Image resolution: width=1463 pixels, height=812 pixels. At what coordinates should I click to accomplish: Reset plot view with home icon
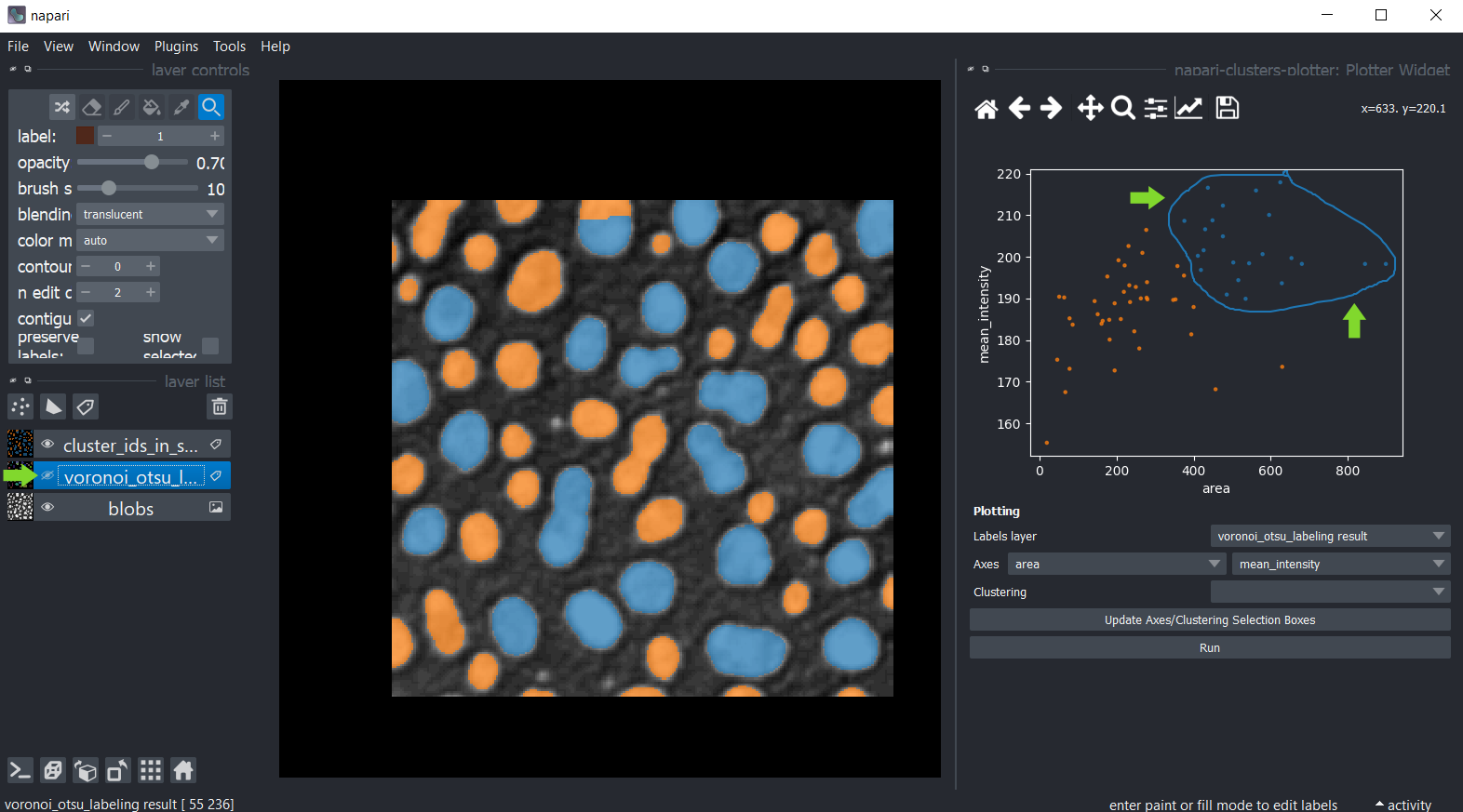[986, 109]
